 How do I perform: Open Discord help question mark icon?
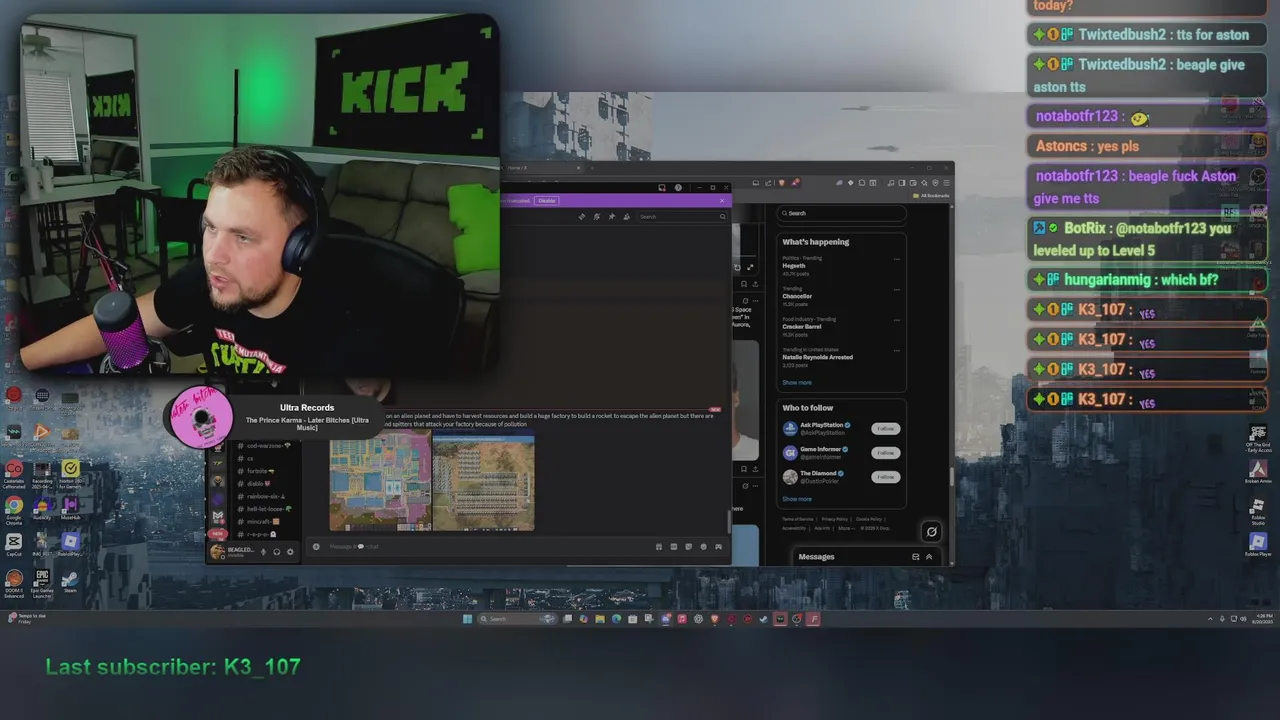[x=678, y=187]
